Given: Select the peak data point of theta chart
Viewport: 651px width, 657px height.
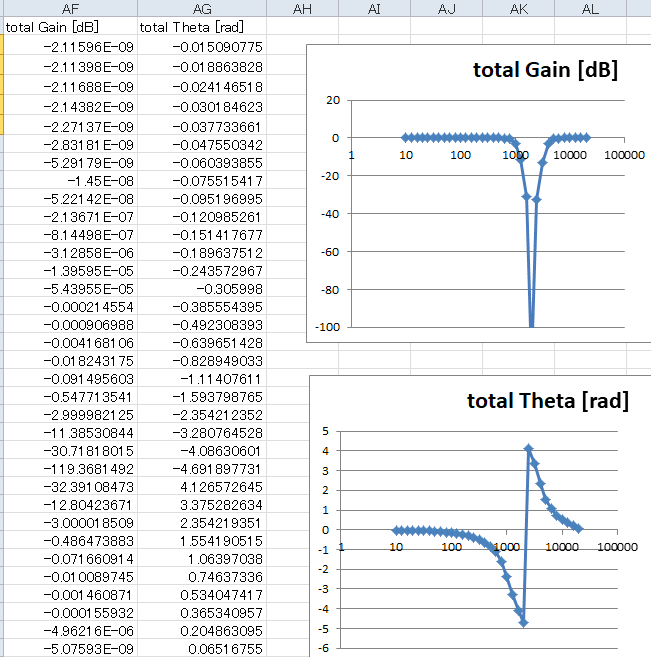Looking at the screenshot, I should (x=528, y=449).
